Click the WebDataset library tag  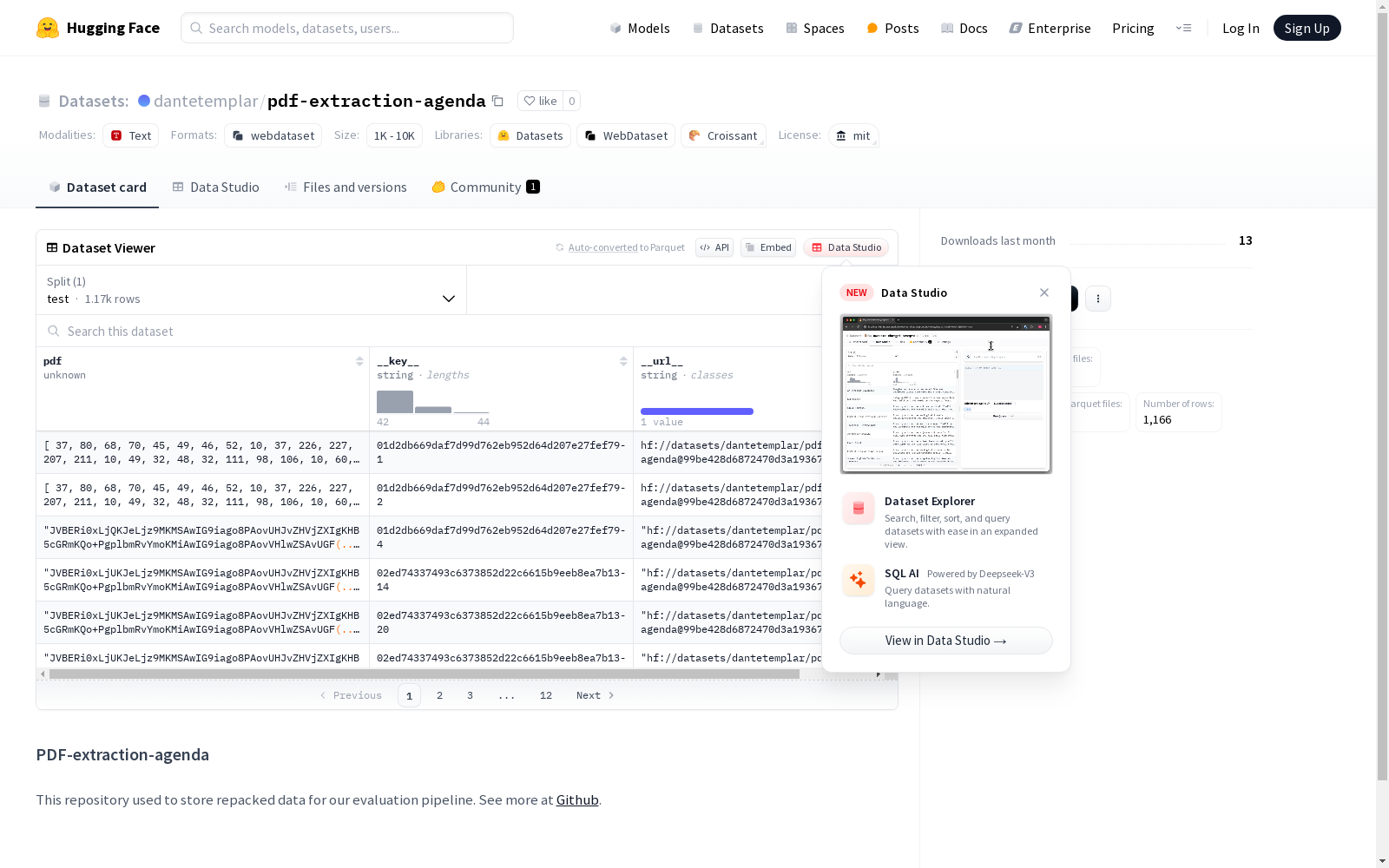pos(626,135)
